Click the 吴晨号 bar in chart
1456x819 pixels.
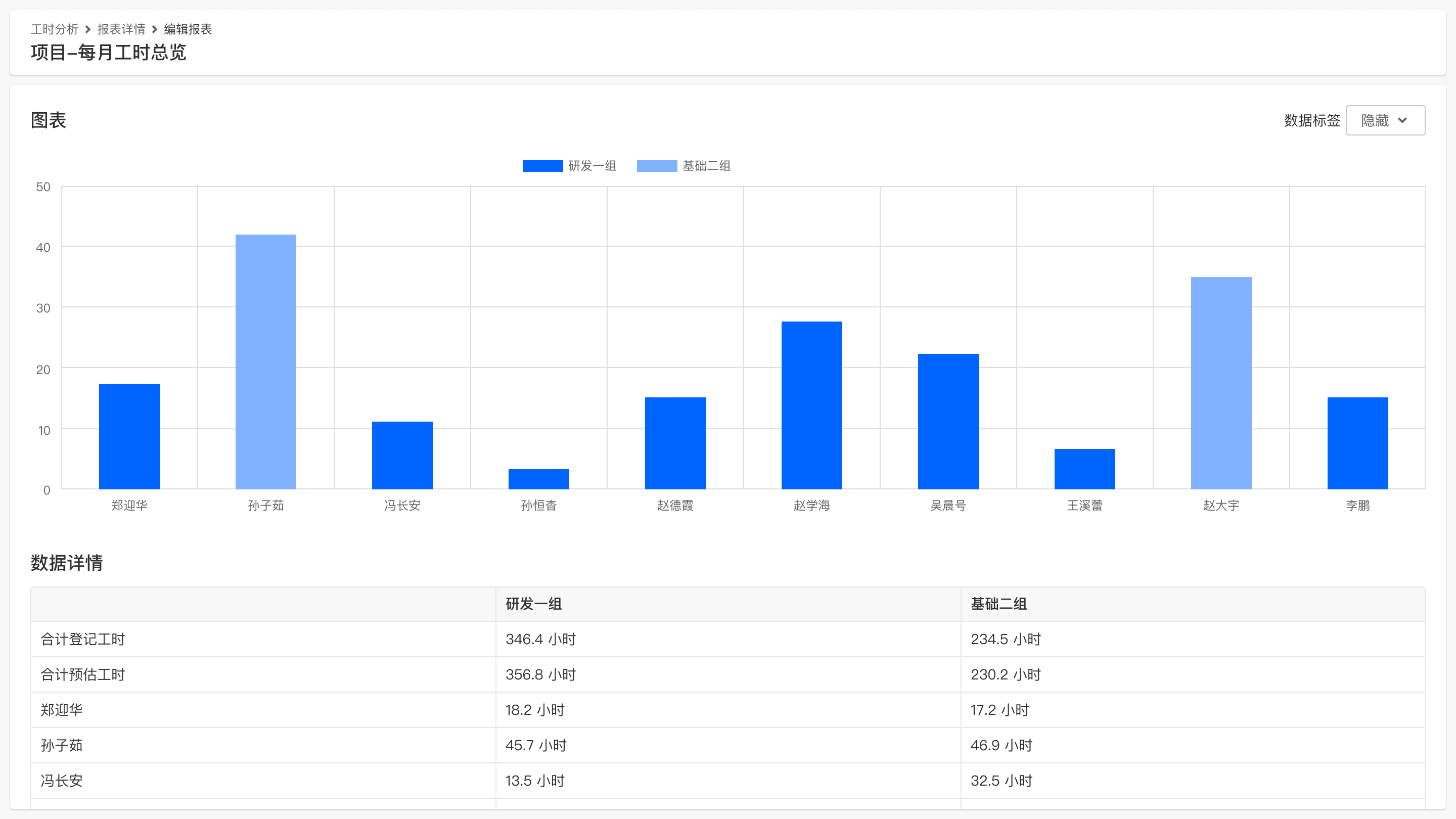tap(948, 421)
